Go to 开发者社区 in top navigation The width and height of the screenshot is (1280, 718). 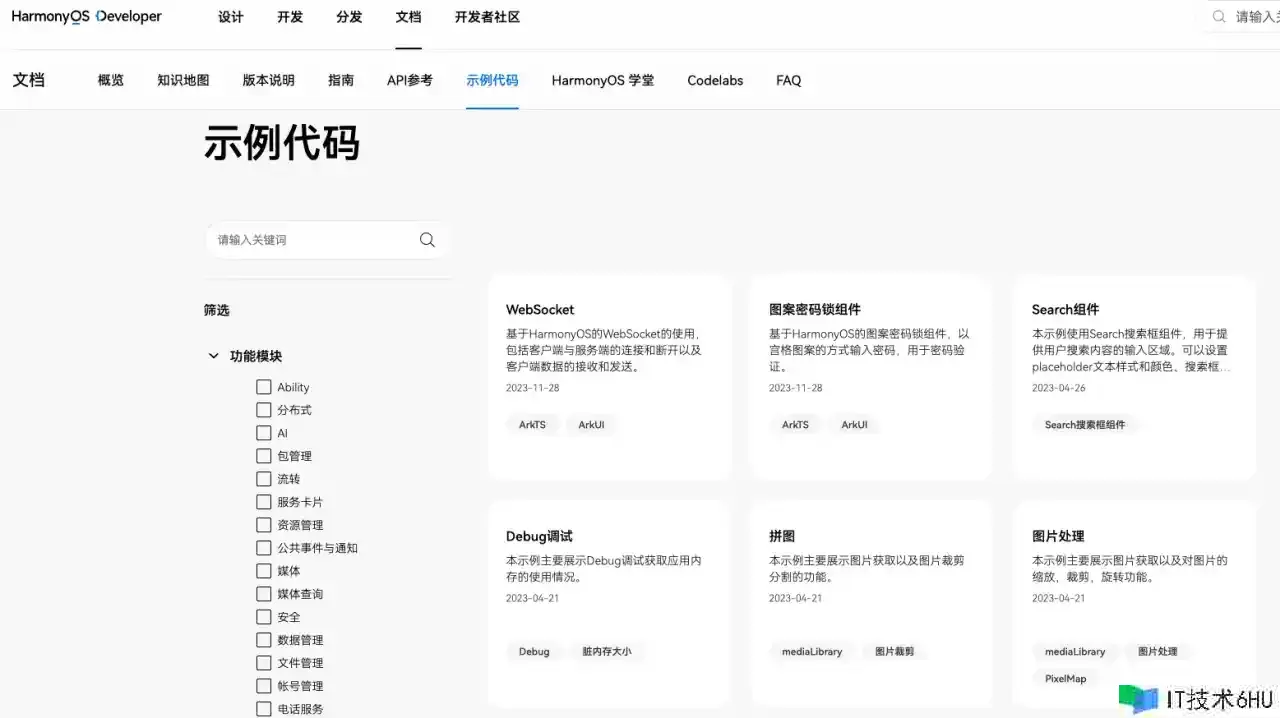pyautogui.click(x=487, y=17)
